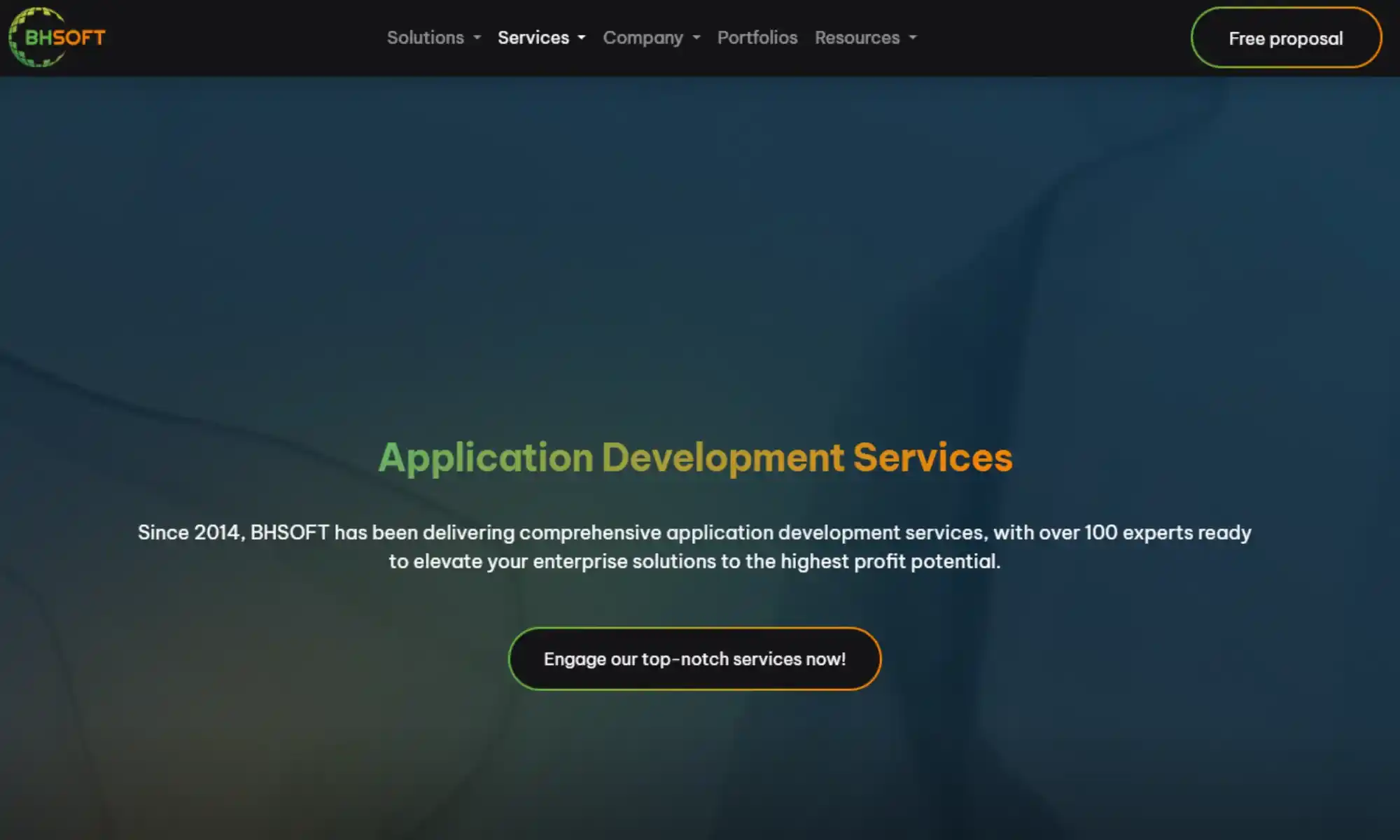Viewport: 1400px width, 840px height.
Task: Expand the Resources dropdown caret
Action: point(913,38)
